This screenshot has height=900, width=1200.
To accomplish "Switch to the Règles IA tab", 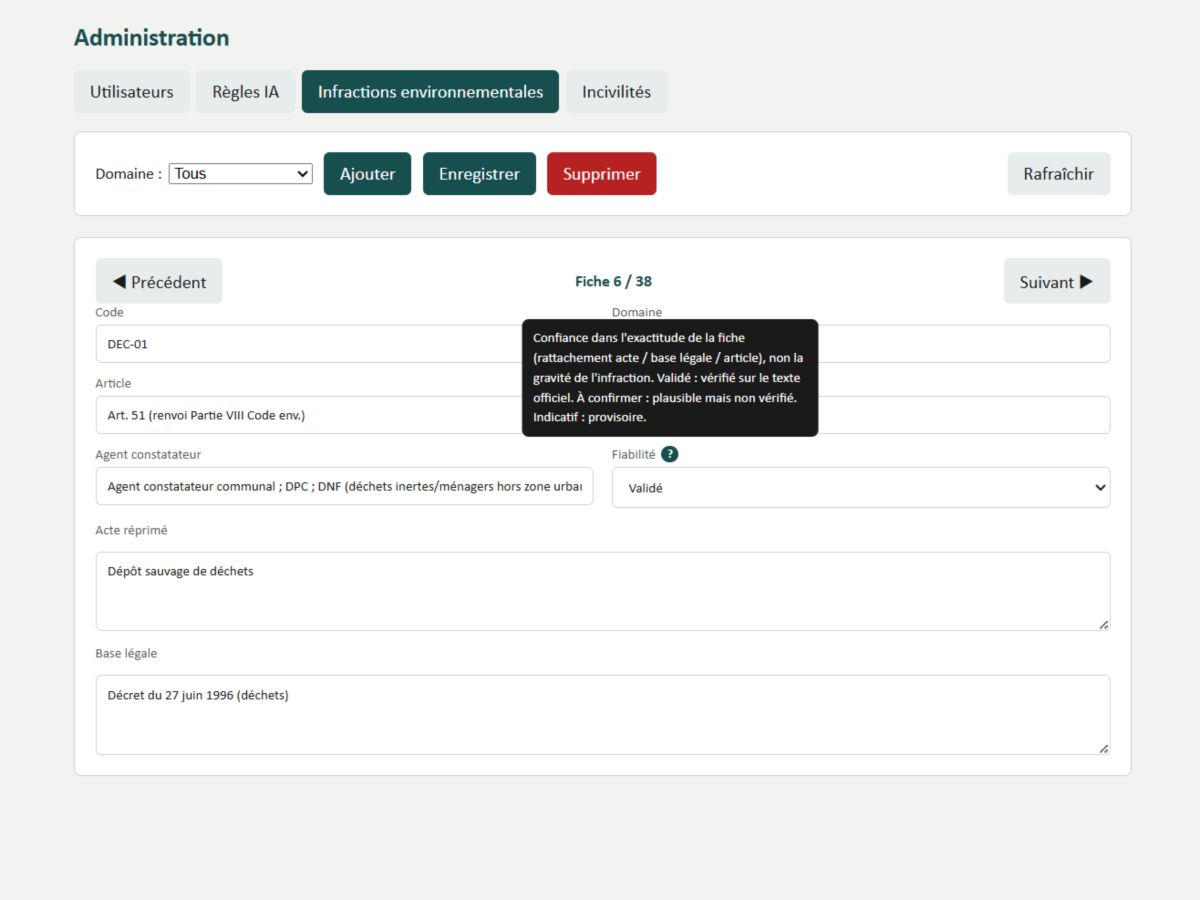I will [x=246, y=92].
